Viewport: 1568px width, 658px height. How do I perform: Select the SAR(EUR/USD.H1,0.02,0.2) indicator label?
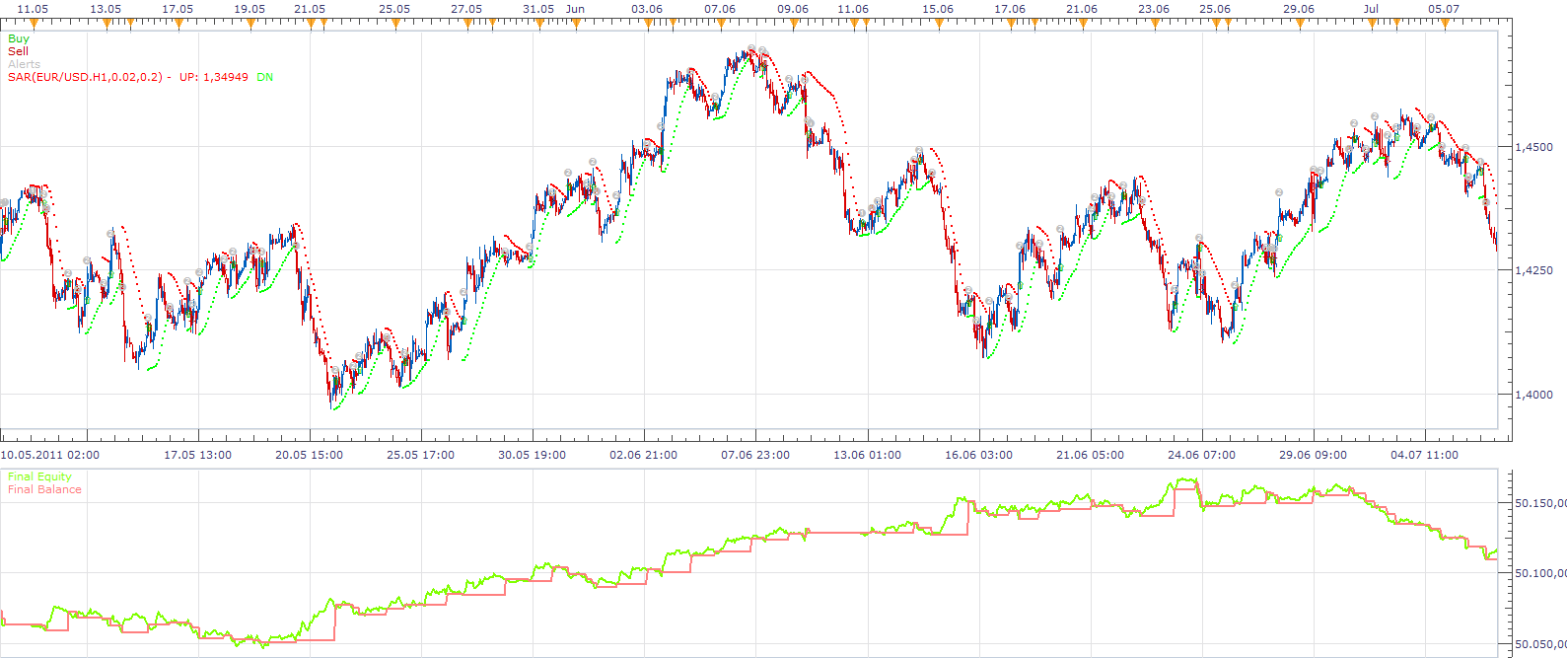coord(85,77)
